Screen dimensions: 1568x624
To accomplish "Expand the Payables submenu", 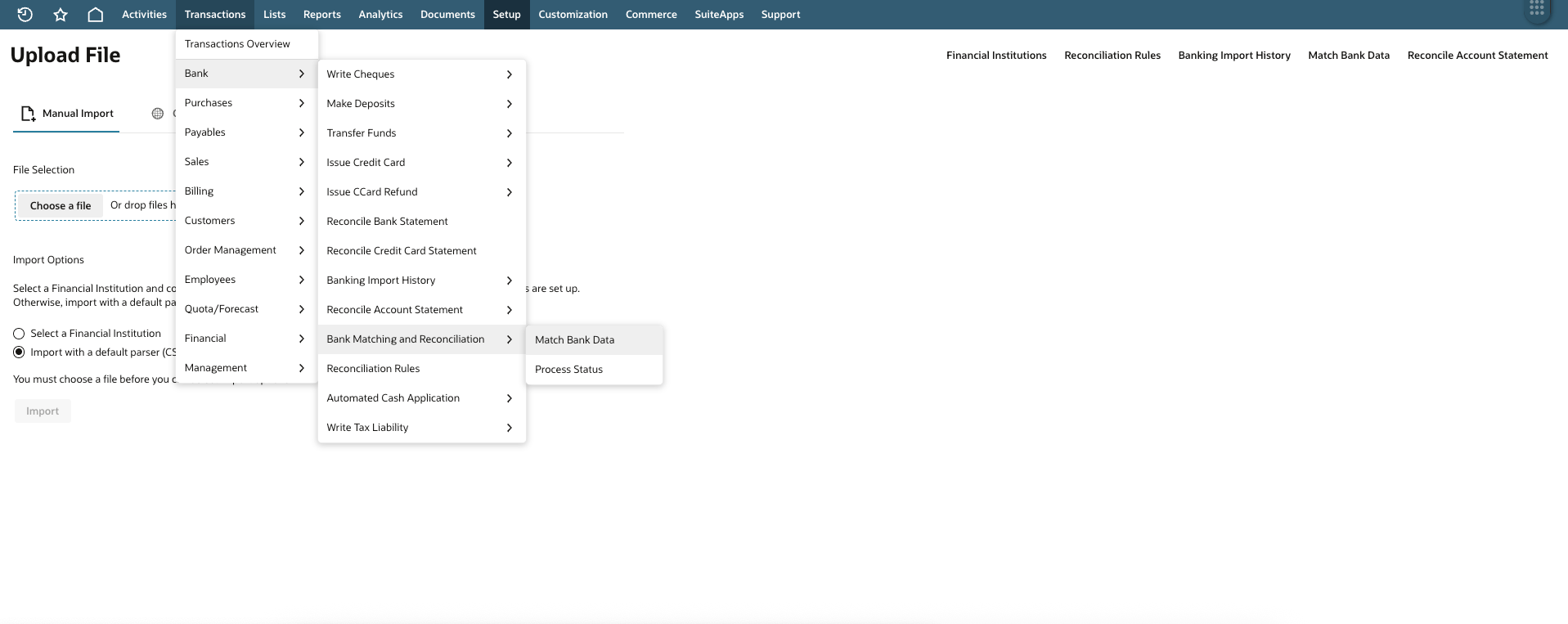I will (x=246, y=132).
